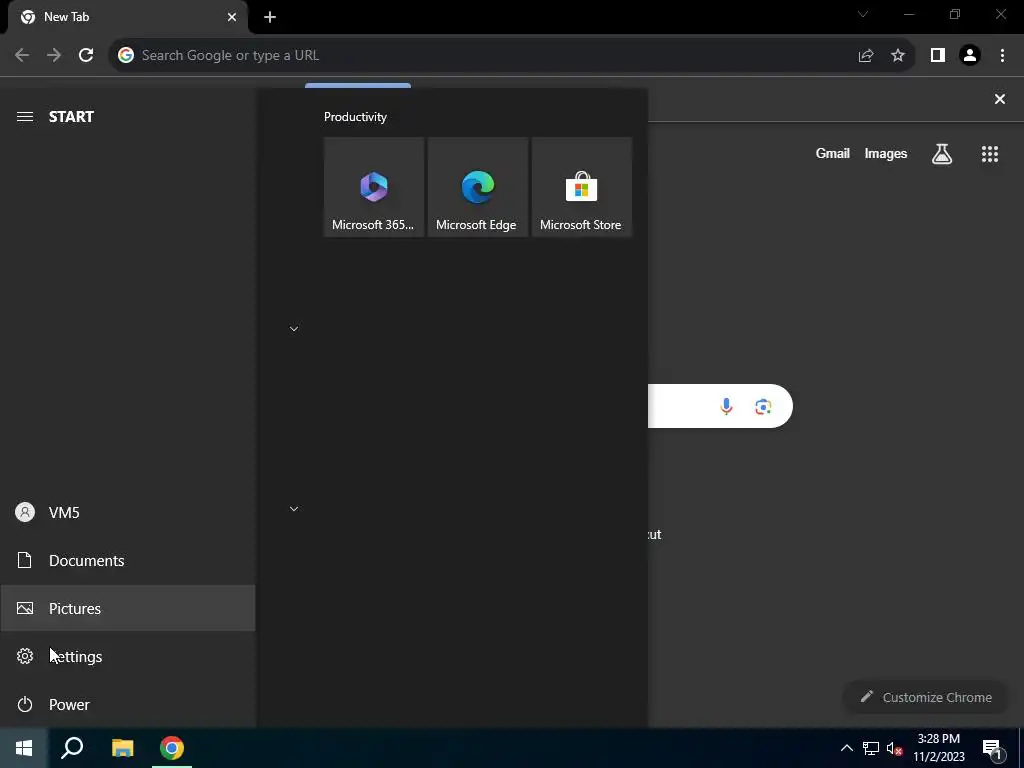The height and width of the screenshot is (768, 1024).
Task: Open the notification center icon
Action: pyautogui.click(x=992, y=748)
